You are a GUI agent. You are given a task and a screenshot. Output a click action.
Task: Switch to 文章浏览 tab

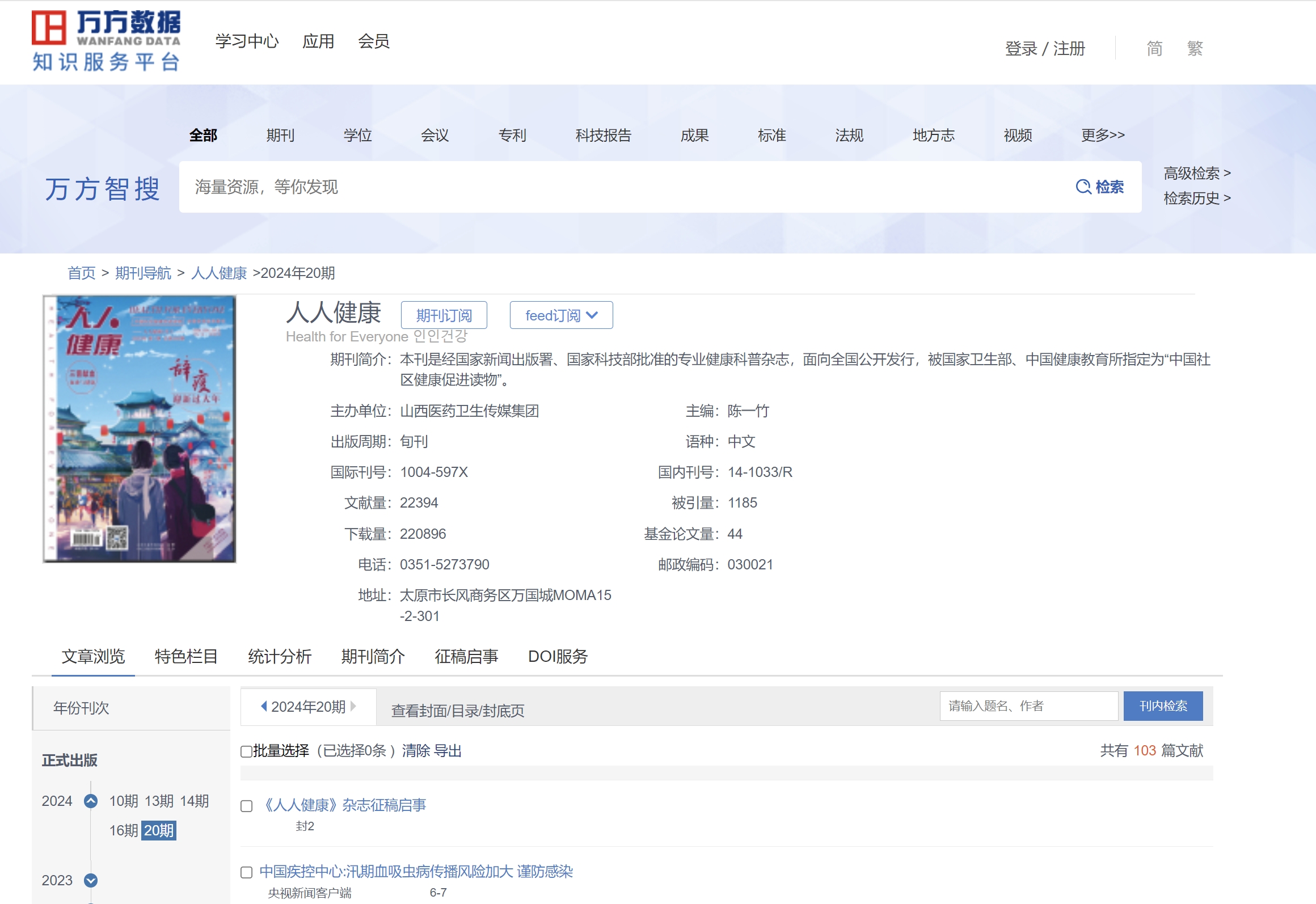(93, 656)
